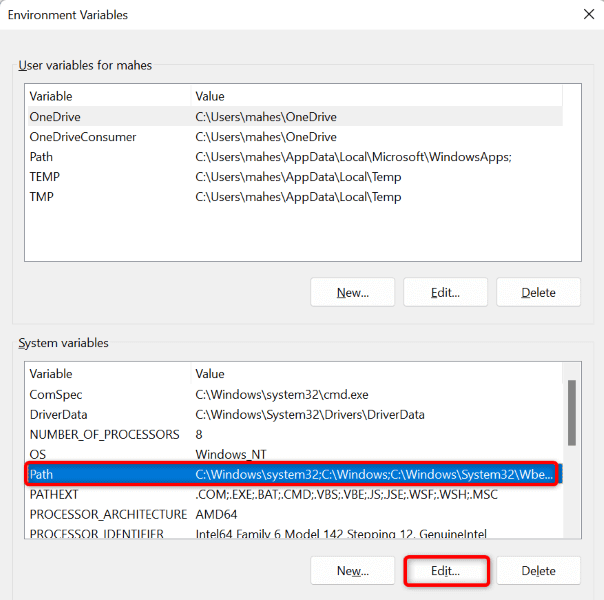Click Delete under system variables
Screen dimensions: 604x600
pos(538,570)
